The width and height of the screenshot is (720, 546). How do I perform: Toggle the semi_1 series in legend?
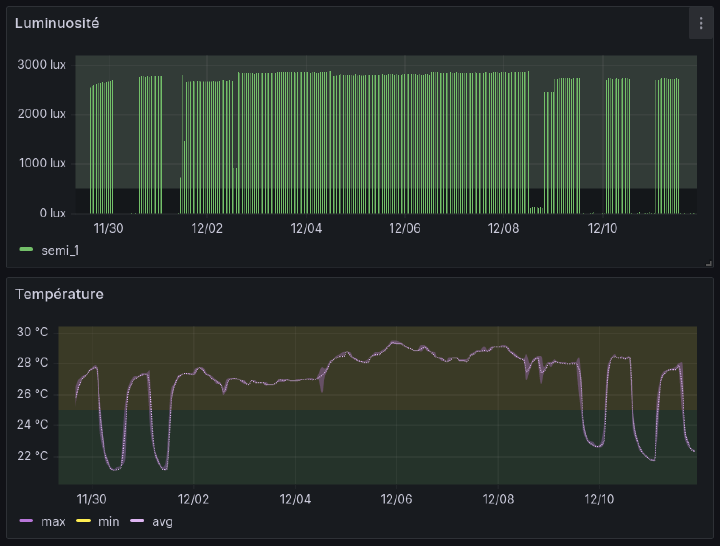coord(60,250)
